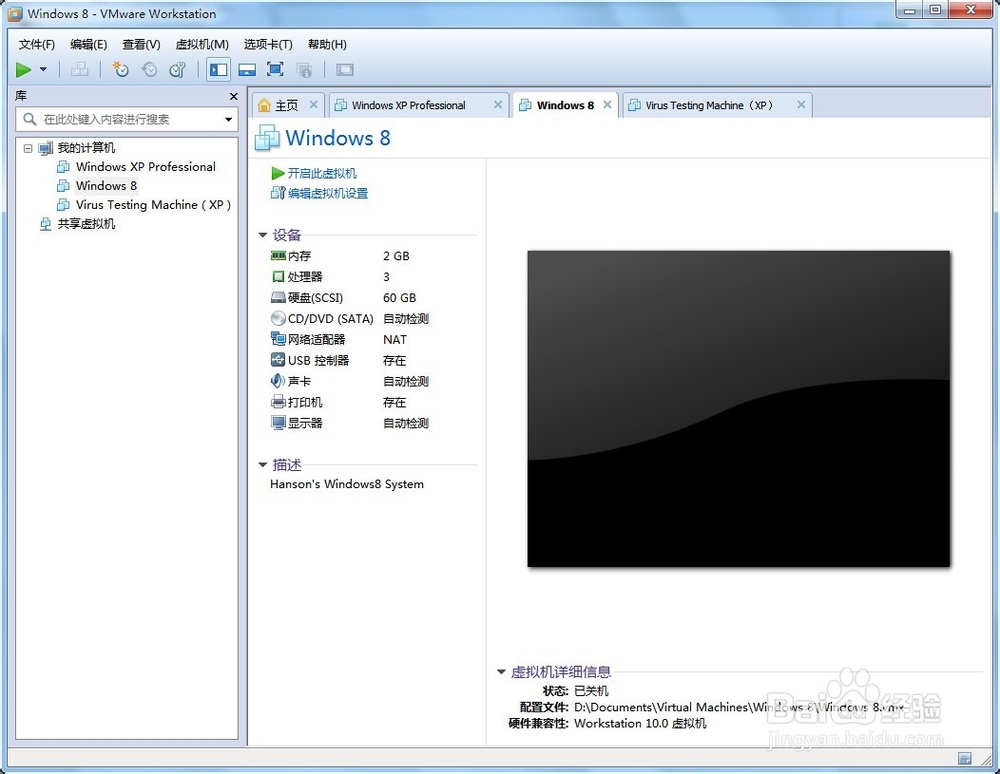The height and width of the screenshot is (774, 1000).
Task: Open the 编辑(E) menu
Action: point(89,45)
